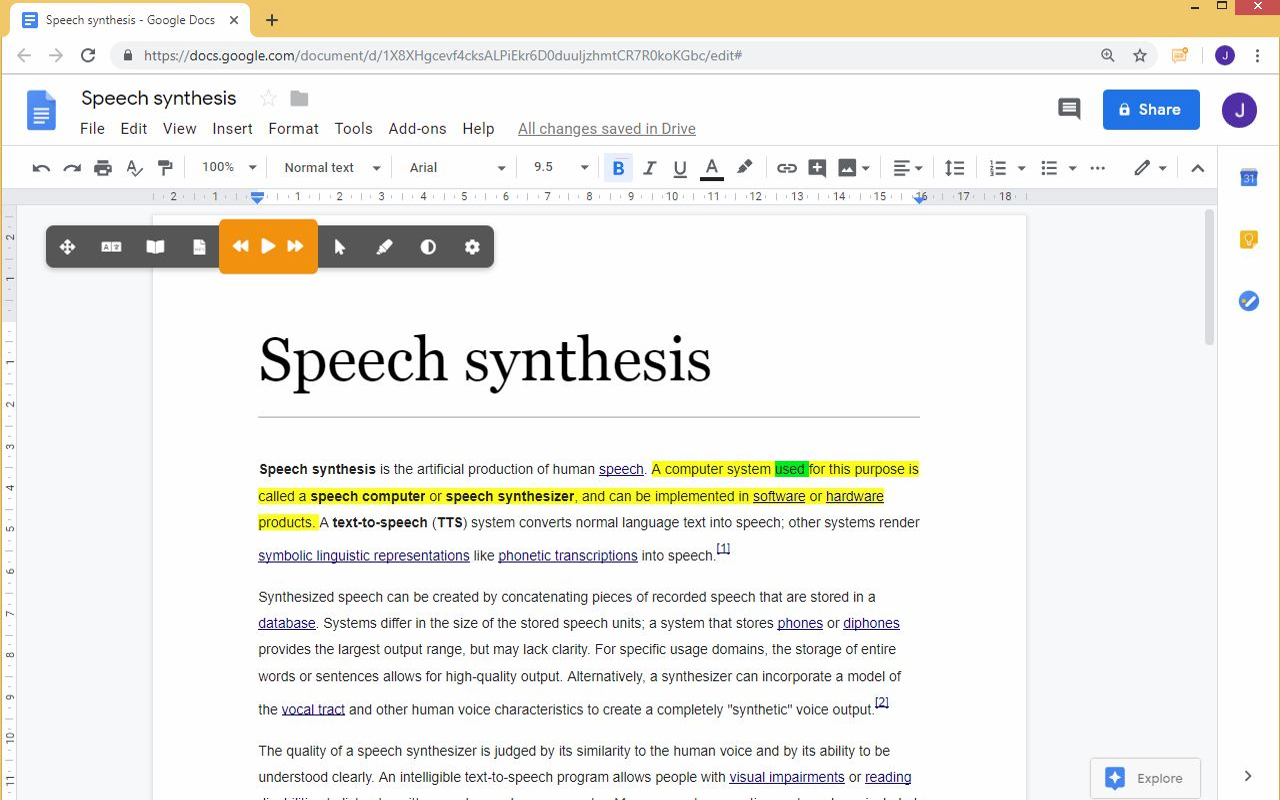
Task: Toggle italic formatting in the toolbar
Action: [649, 167]
